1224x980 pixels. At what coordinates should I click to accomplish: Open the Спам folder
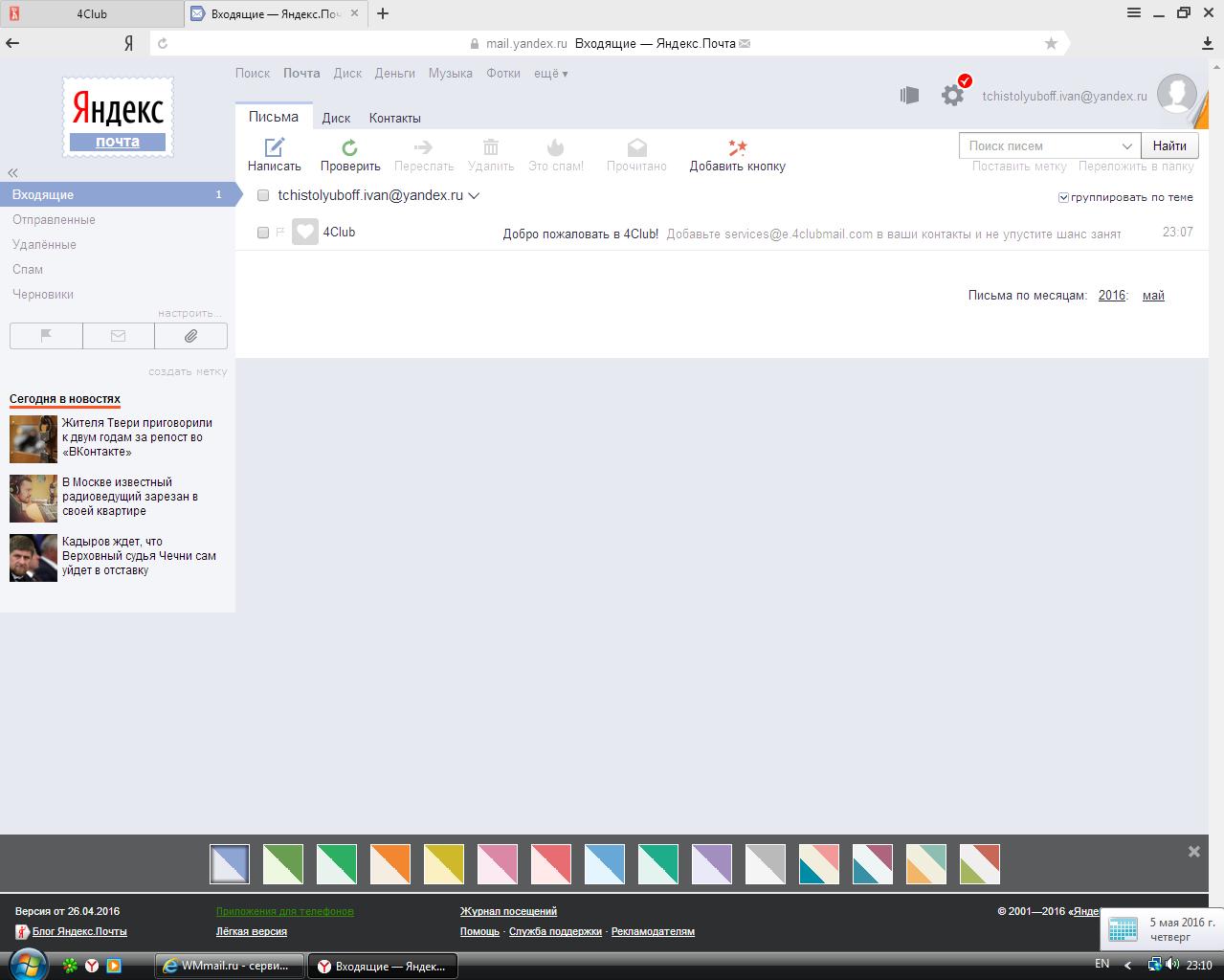click(28, 269)
